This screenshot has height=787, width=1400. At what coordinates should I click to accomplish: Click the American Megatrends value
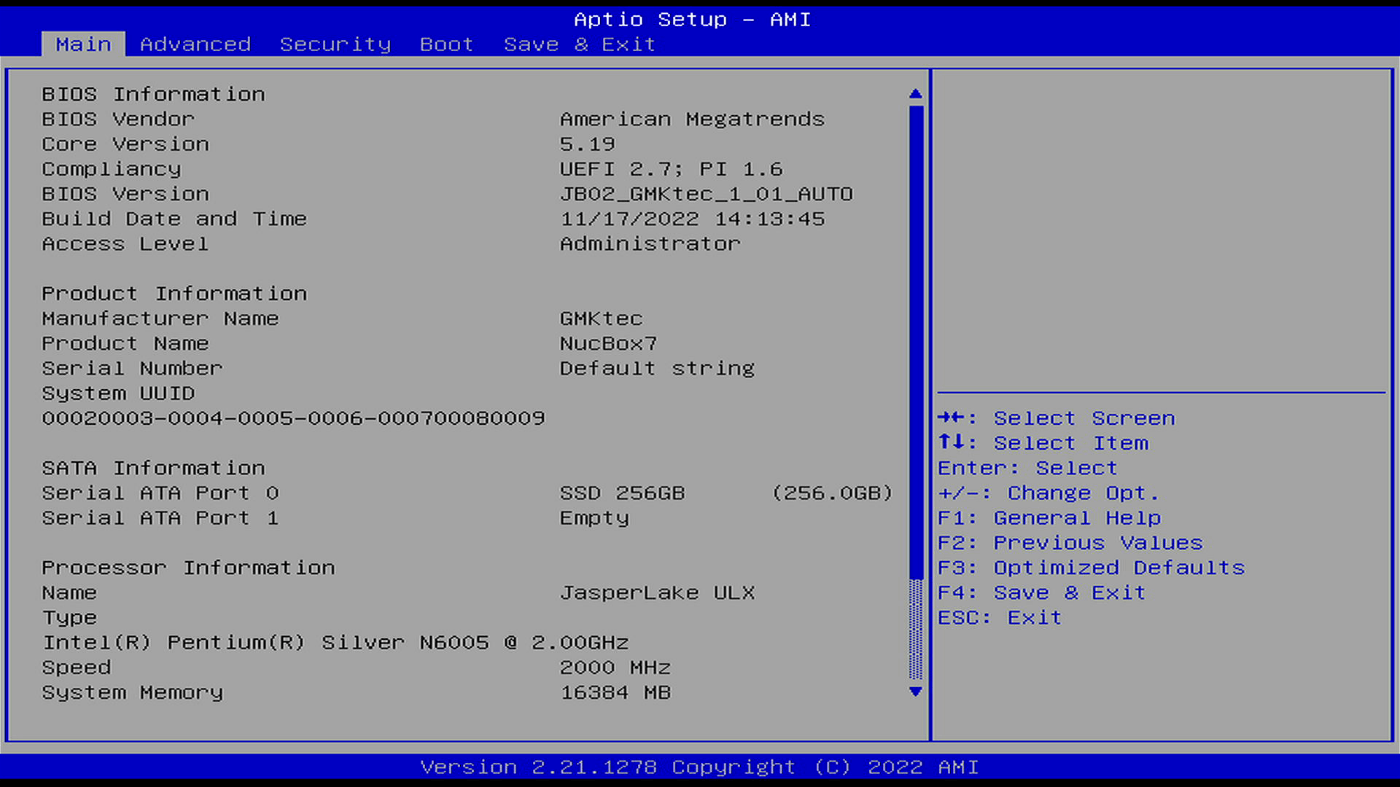pyautogui.click(x=692, y=119)
